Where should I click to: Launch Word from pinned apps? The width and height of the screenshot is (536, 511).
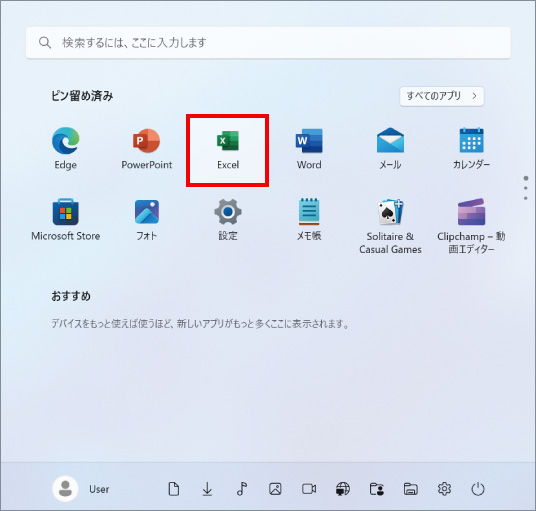tap(309, 149)
